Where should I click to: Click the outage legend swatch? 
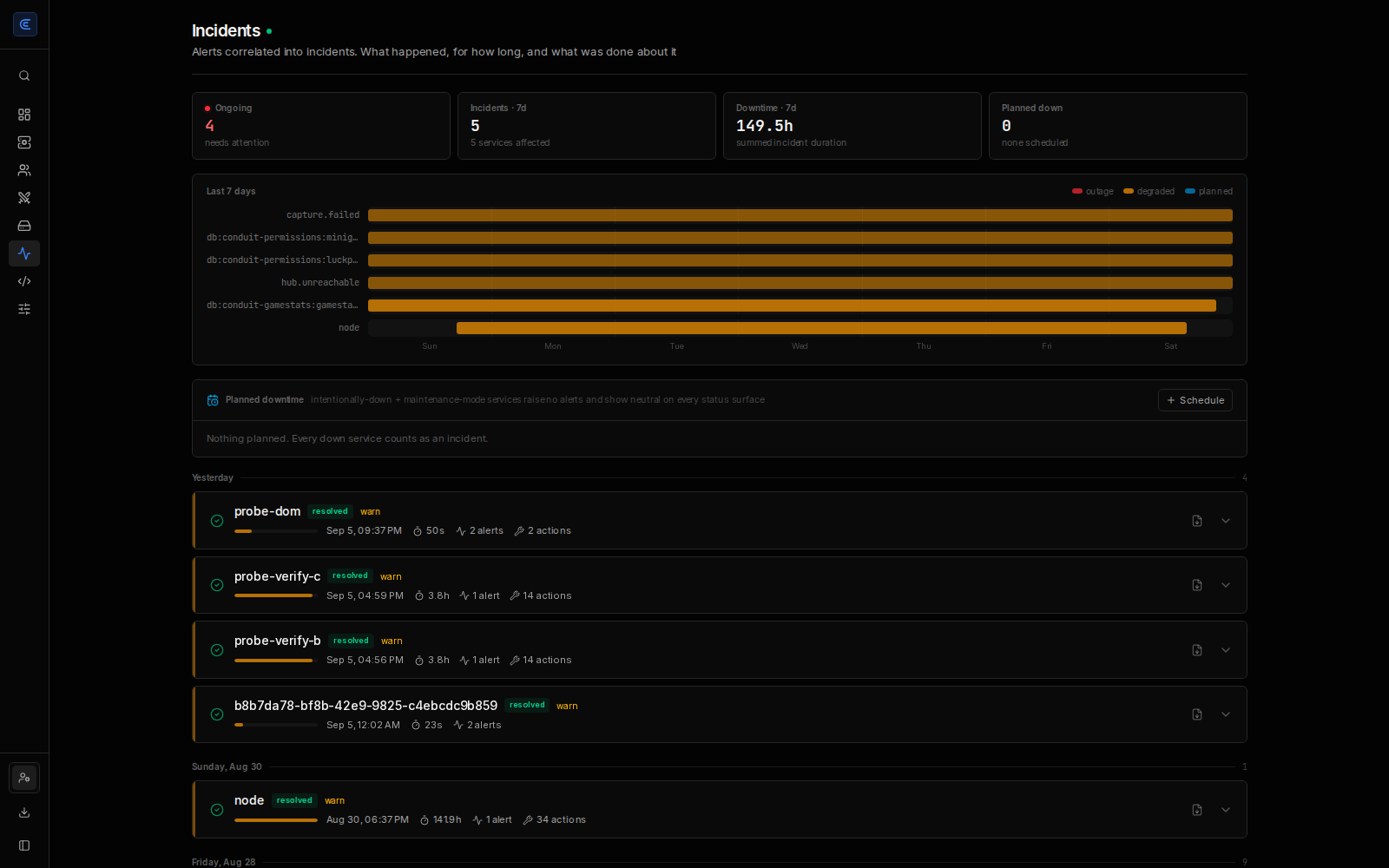(1077, 191)
